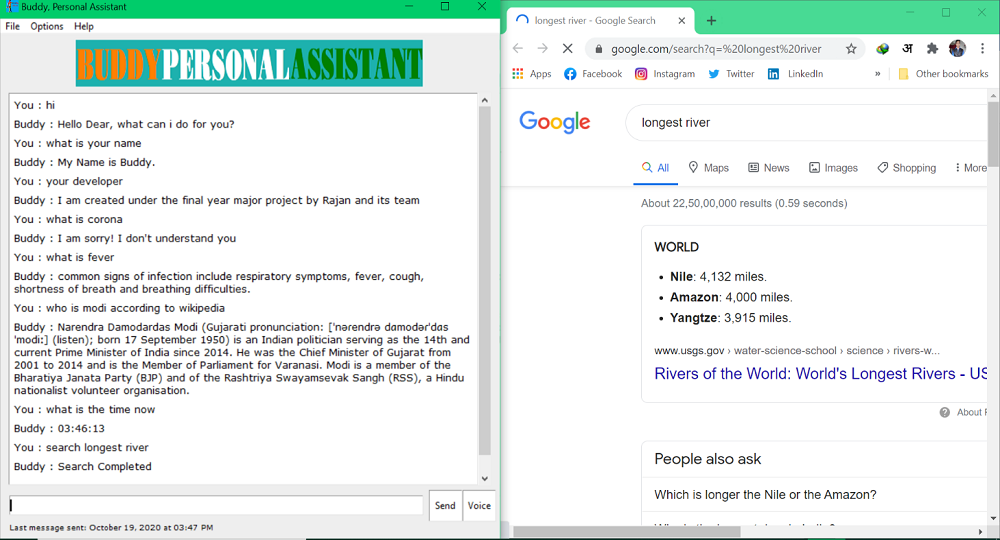Click the Google logo
Screen dimensions: 1000x540
tap(555, 122)
